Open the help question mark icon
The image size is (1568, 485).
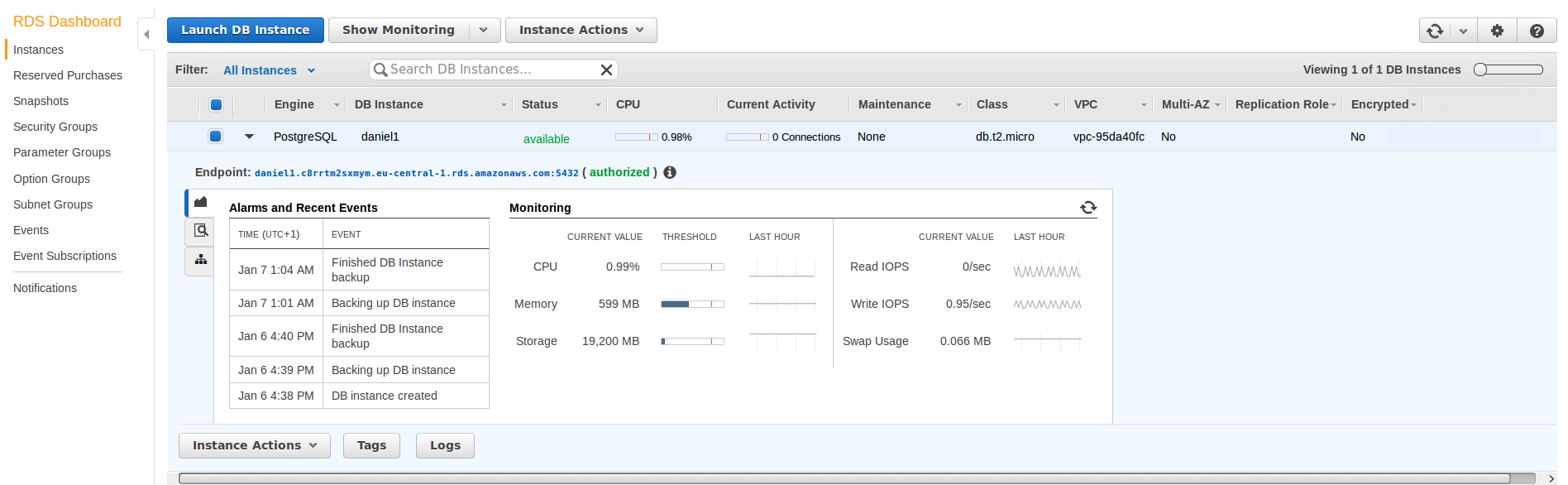click(x=1537, y=31)
